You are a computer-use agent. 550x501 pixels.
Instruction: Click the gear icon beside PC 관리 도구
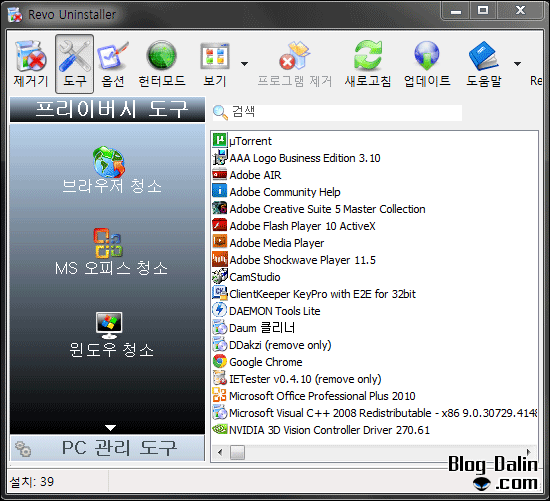[23, 449]
